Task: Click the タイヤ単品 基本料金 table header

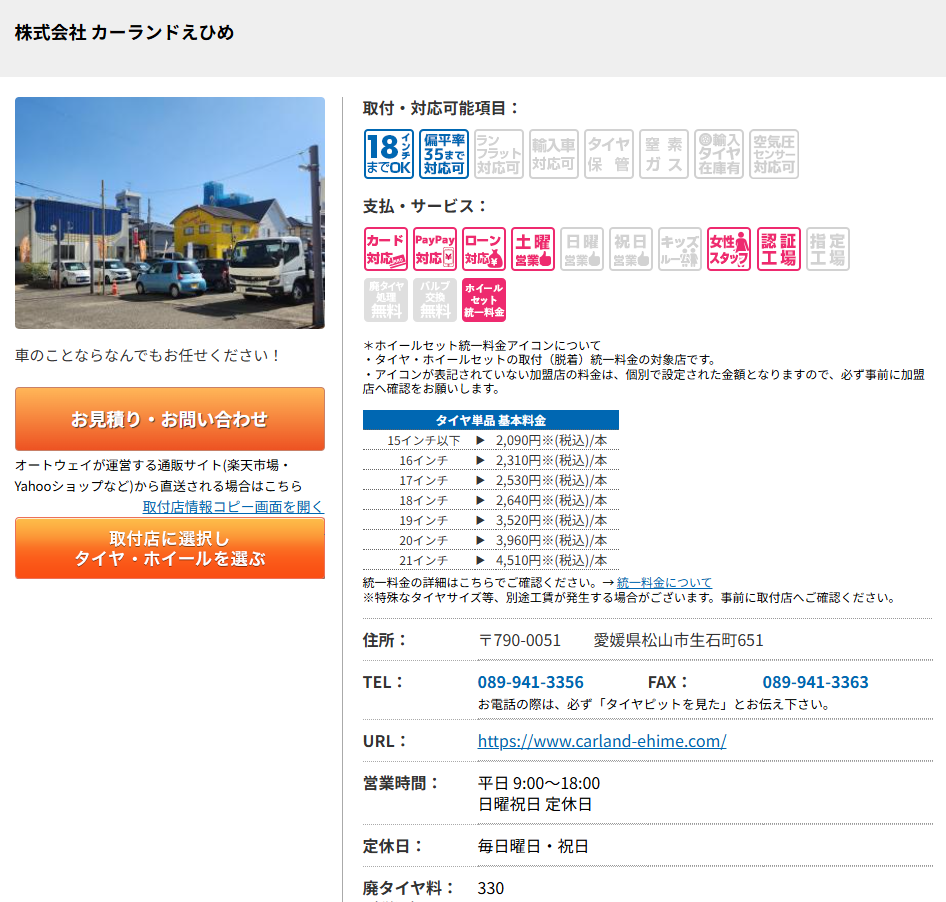Action: click(x=490, y=420)
